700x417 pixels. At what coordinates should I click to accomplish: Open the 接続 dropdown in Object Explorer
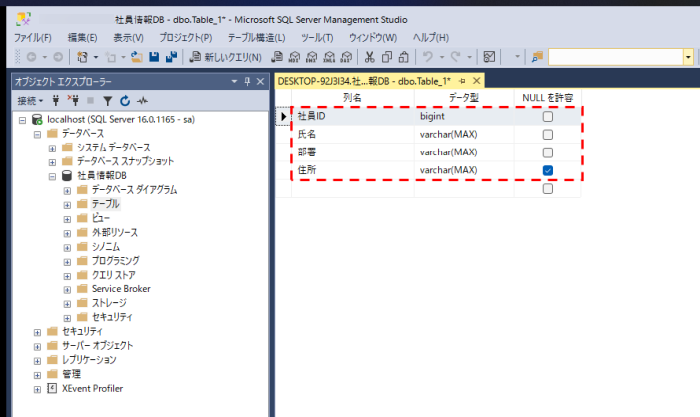30,101
